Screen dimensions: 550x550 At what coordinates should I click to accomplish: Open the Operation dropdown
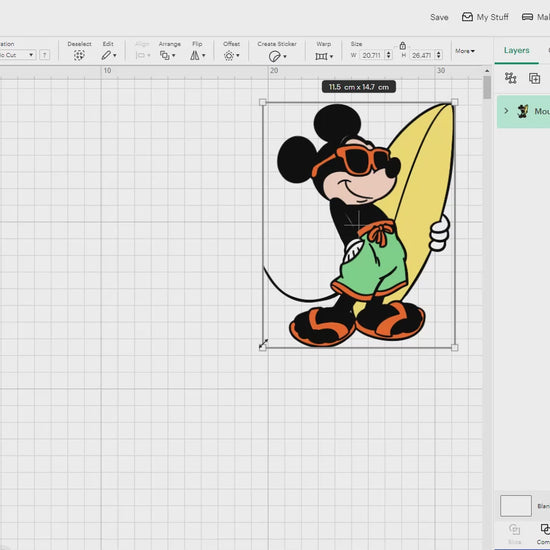click(x=18, y=55)
